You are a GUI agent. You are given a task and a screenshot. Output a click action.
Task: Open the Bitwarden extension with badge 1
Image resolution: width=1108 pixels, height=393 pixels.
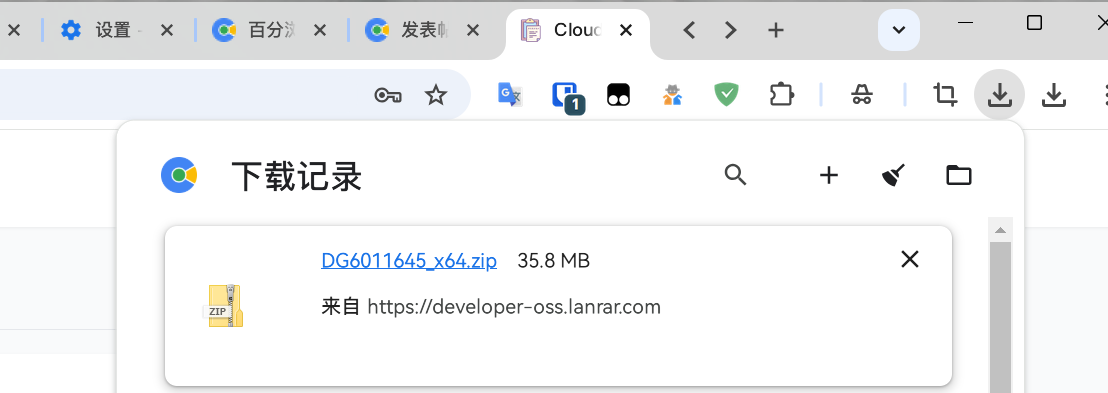click(x=568, y=97)
